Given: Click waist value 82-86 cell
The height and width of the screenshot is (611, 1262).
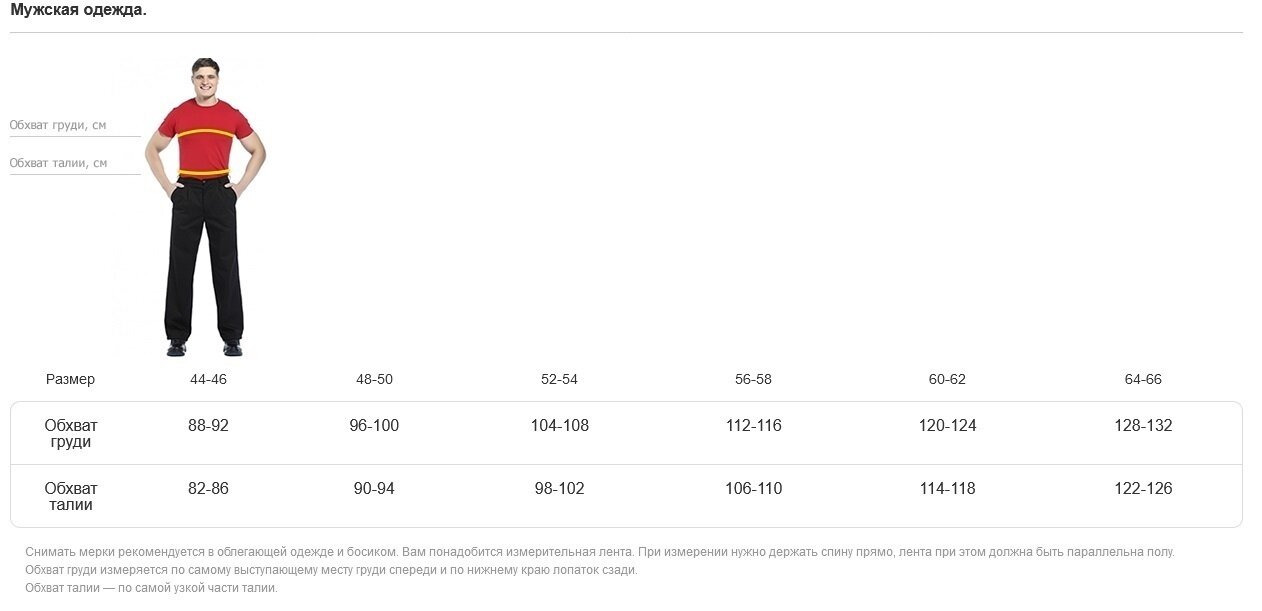Looking at the screenshot, I should pos(208,488).
